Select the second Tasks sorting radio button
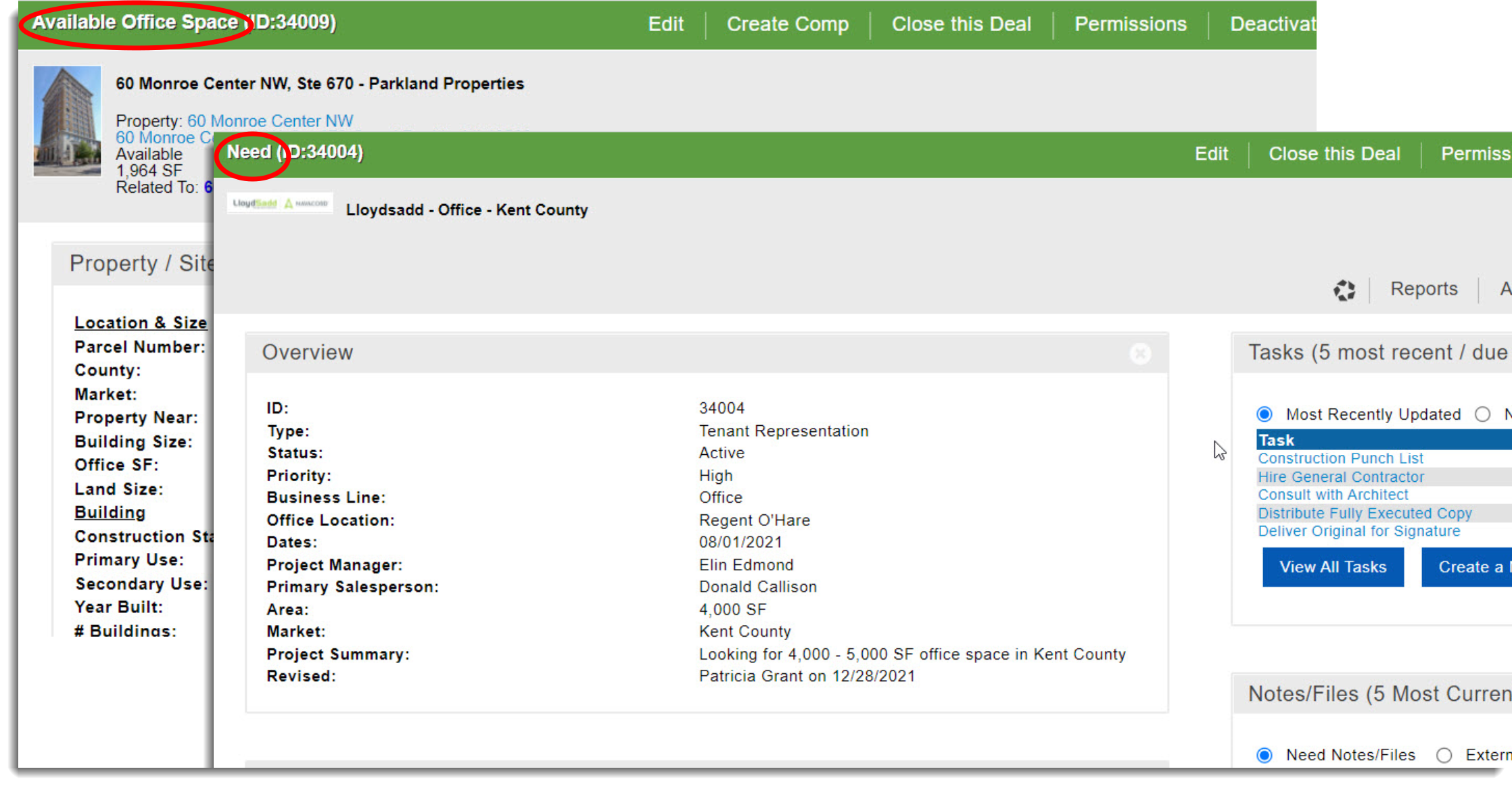The width and height of the screenshot is (1512, 786). coord(1482,414)
